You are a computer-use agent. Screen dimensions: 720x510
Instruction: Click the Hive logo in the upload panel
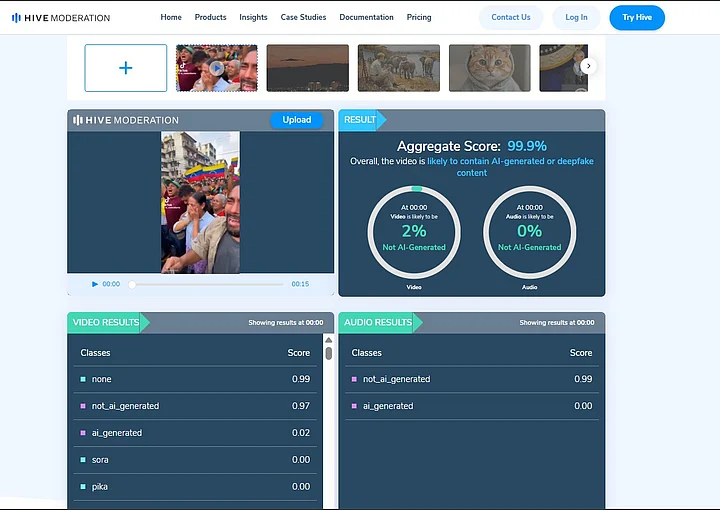coord(125,120)
